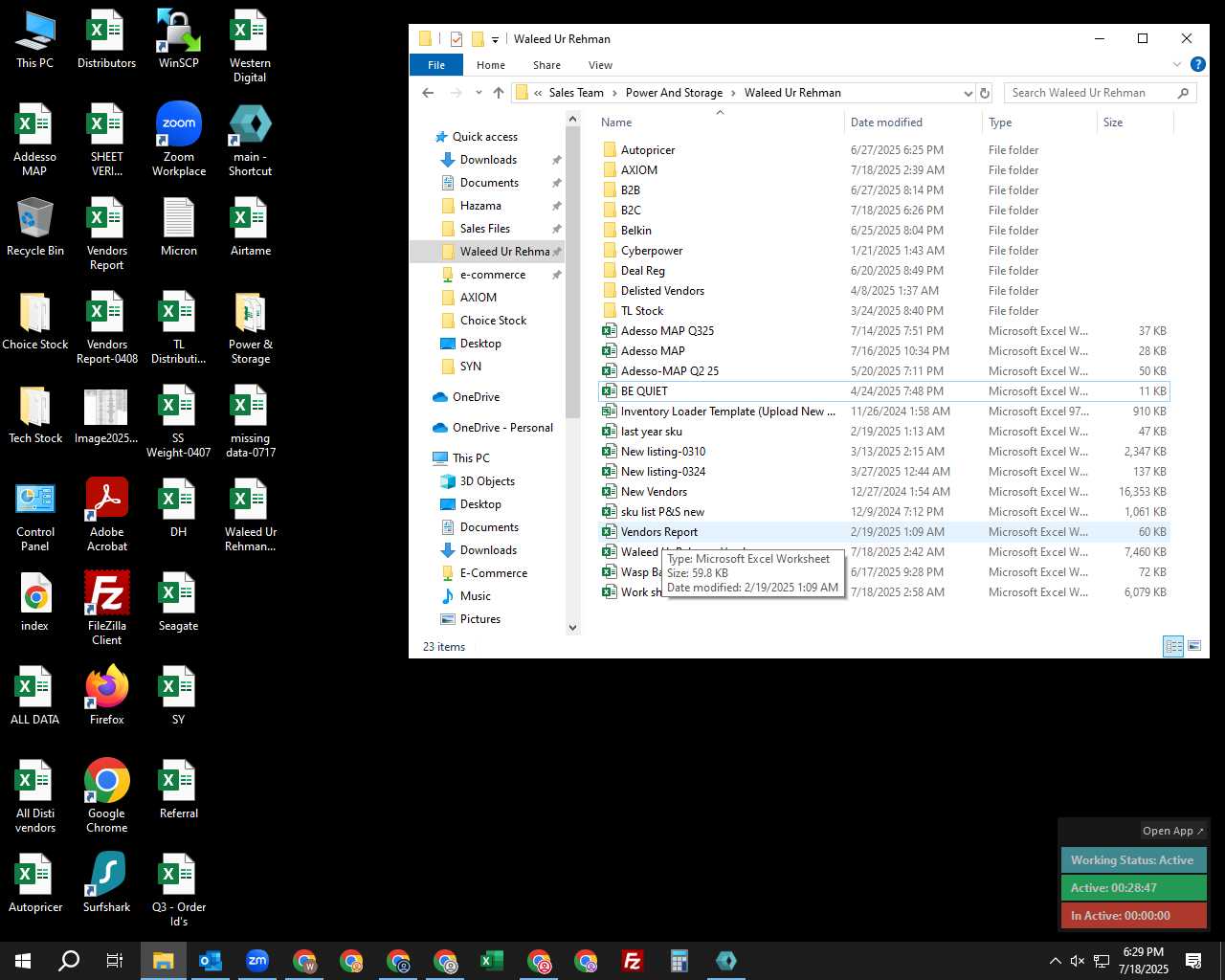Open the WinSCP desktop shortcut
Viewport: 1225px width, 980px height.
coord(179,40)
